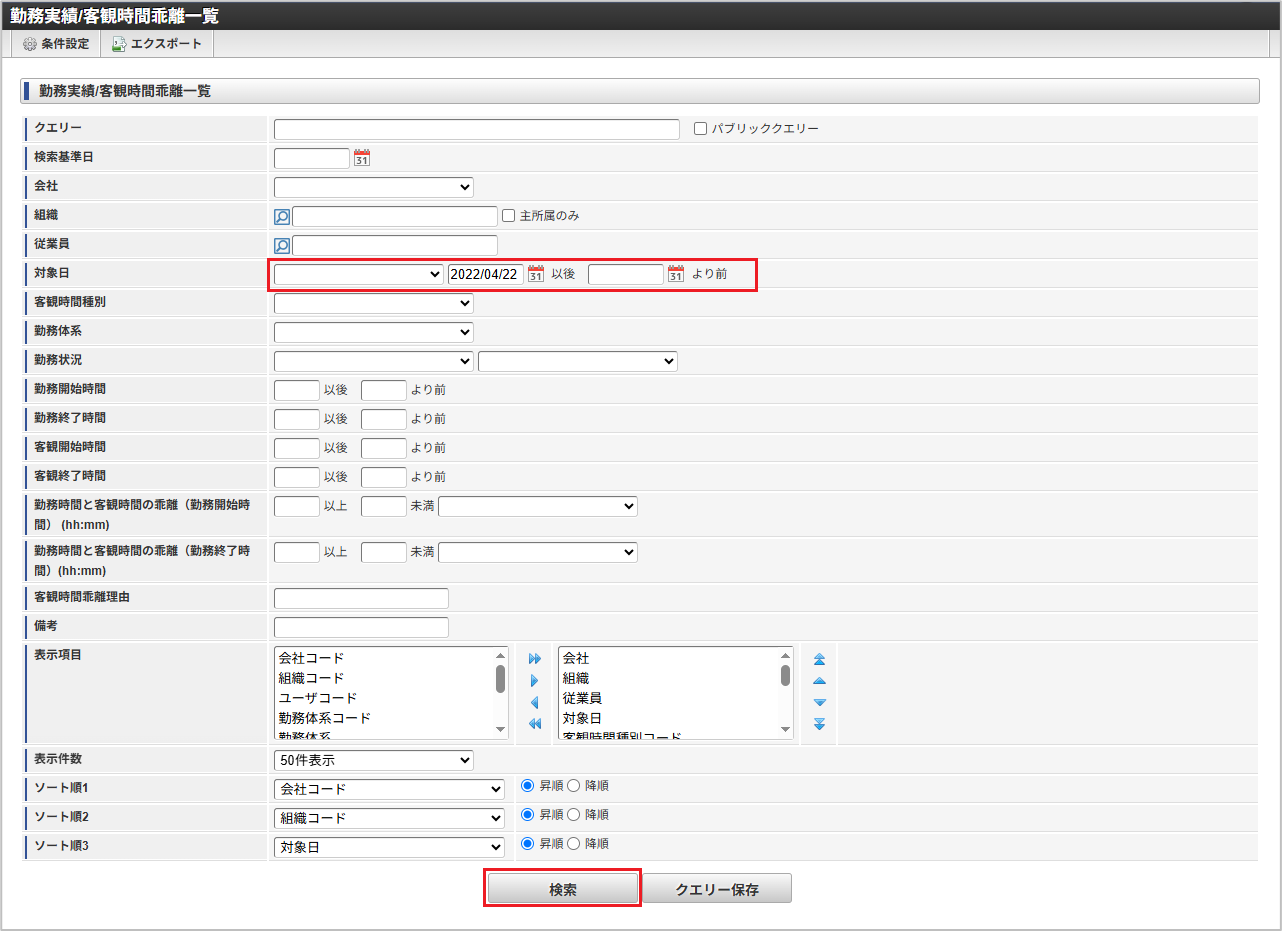
Task: Select 降順 for ソート順1
Action: [574, 786]
